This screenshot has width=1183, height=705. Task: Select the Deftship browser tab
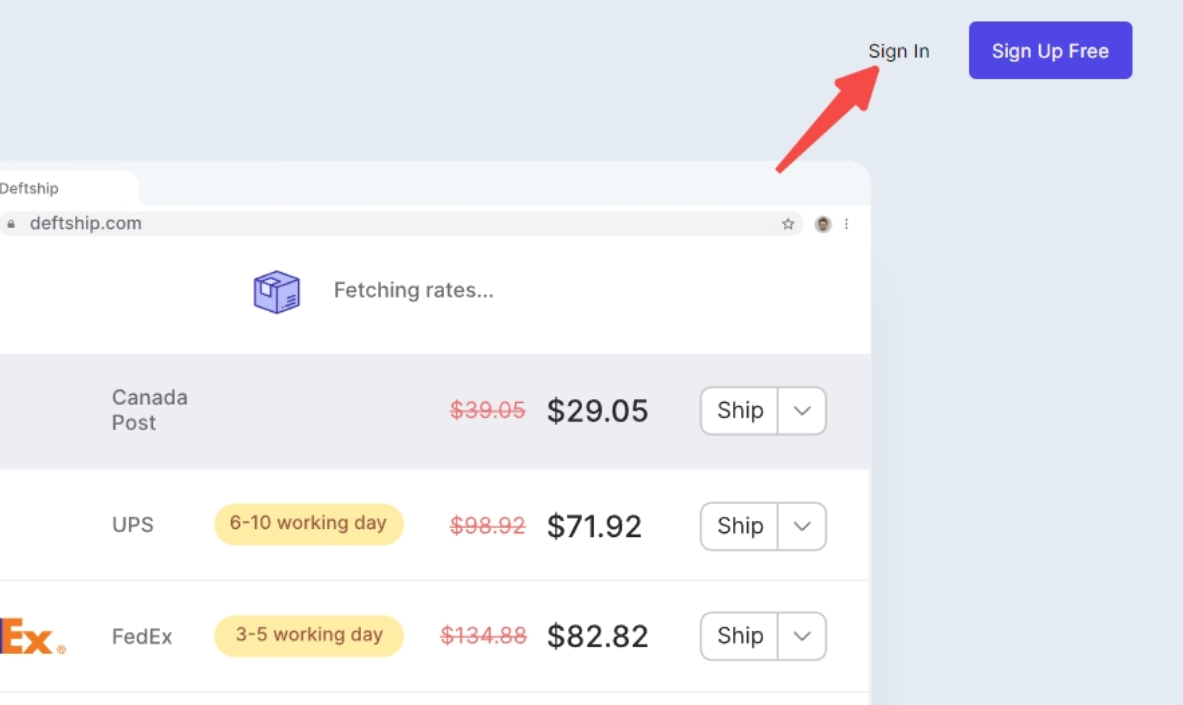(68, 188)
